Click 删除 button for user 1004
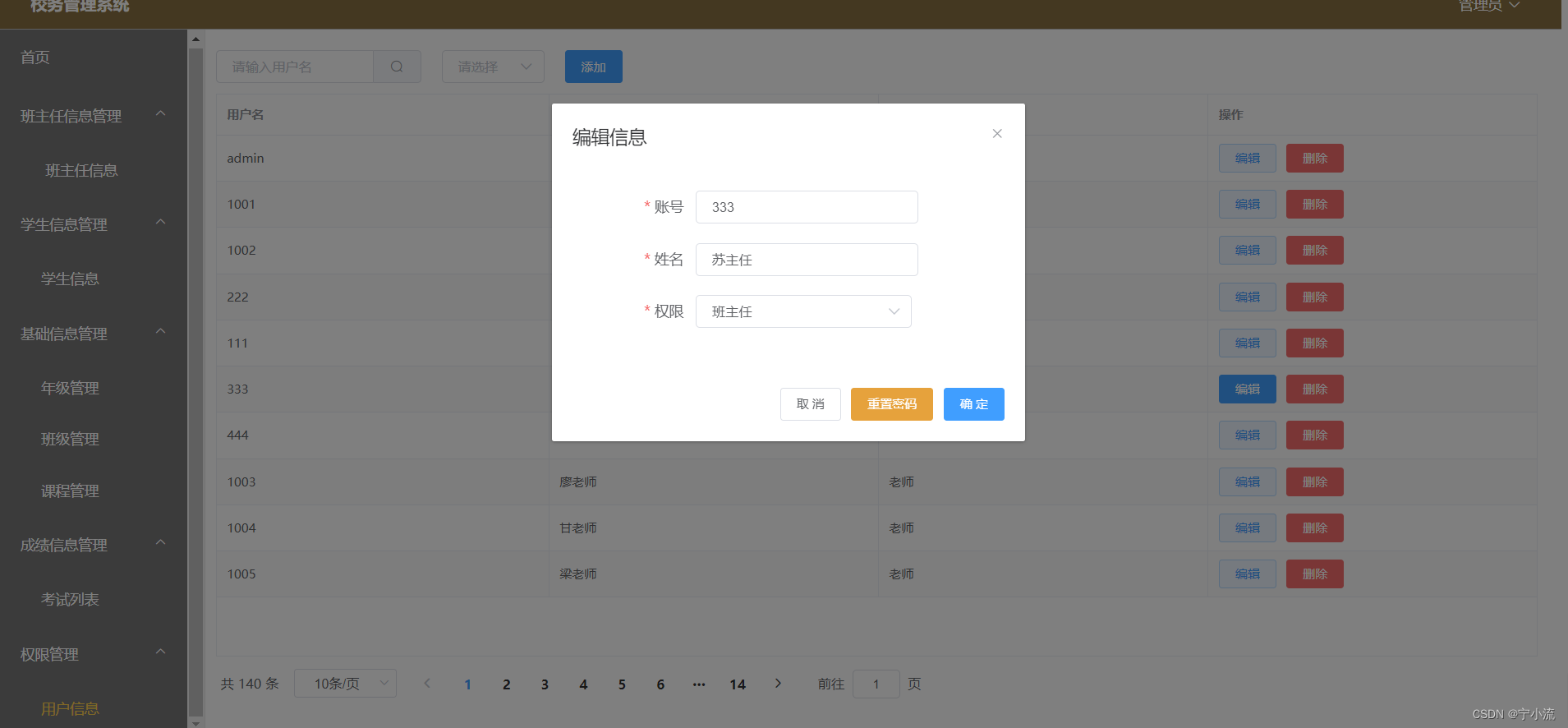Screen dimensions: 1568x728 click(x=1315, y=528)
